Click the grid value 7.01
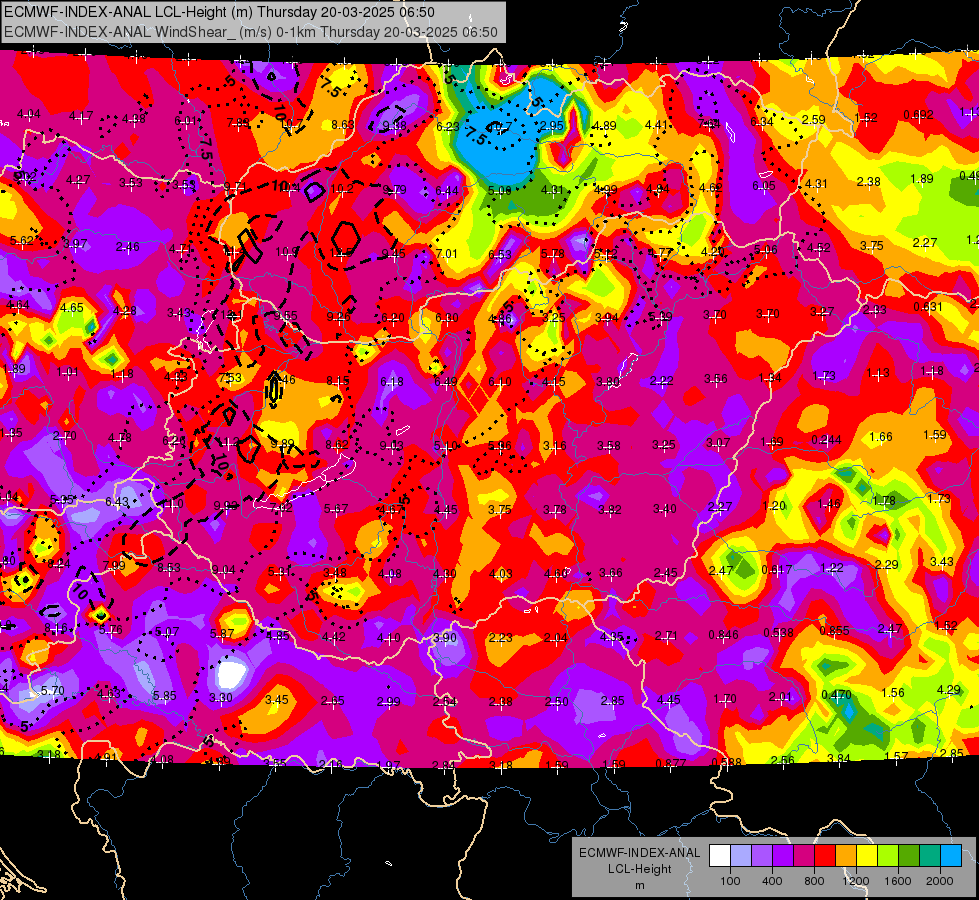The width and height of the screenshot is (979, 900). click(446, 254)
